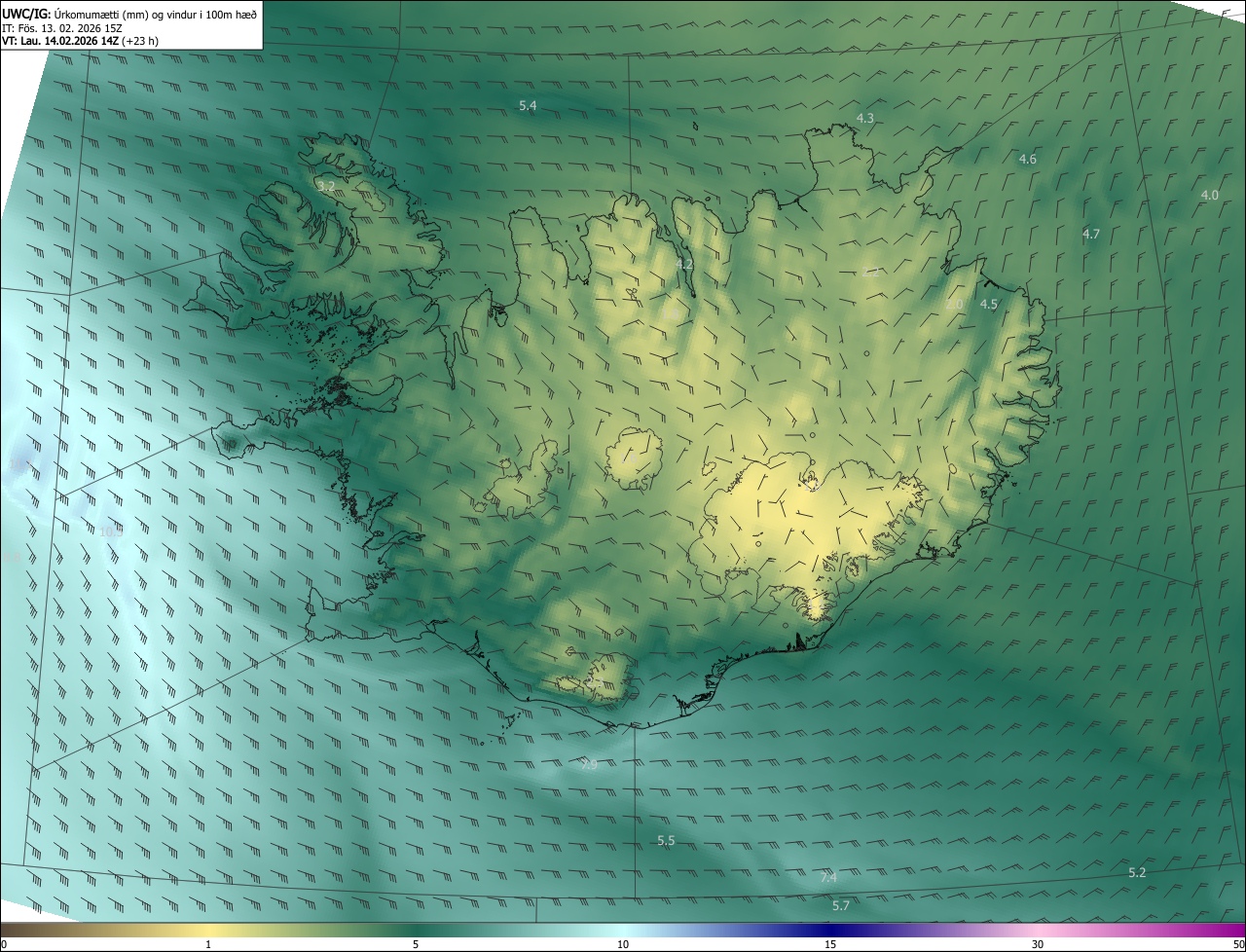Pick the 7.4 value label
This screenshot has height=952, width=1246.
[x=828, y=877]
